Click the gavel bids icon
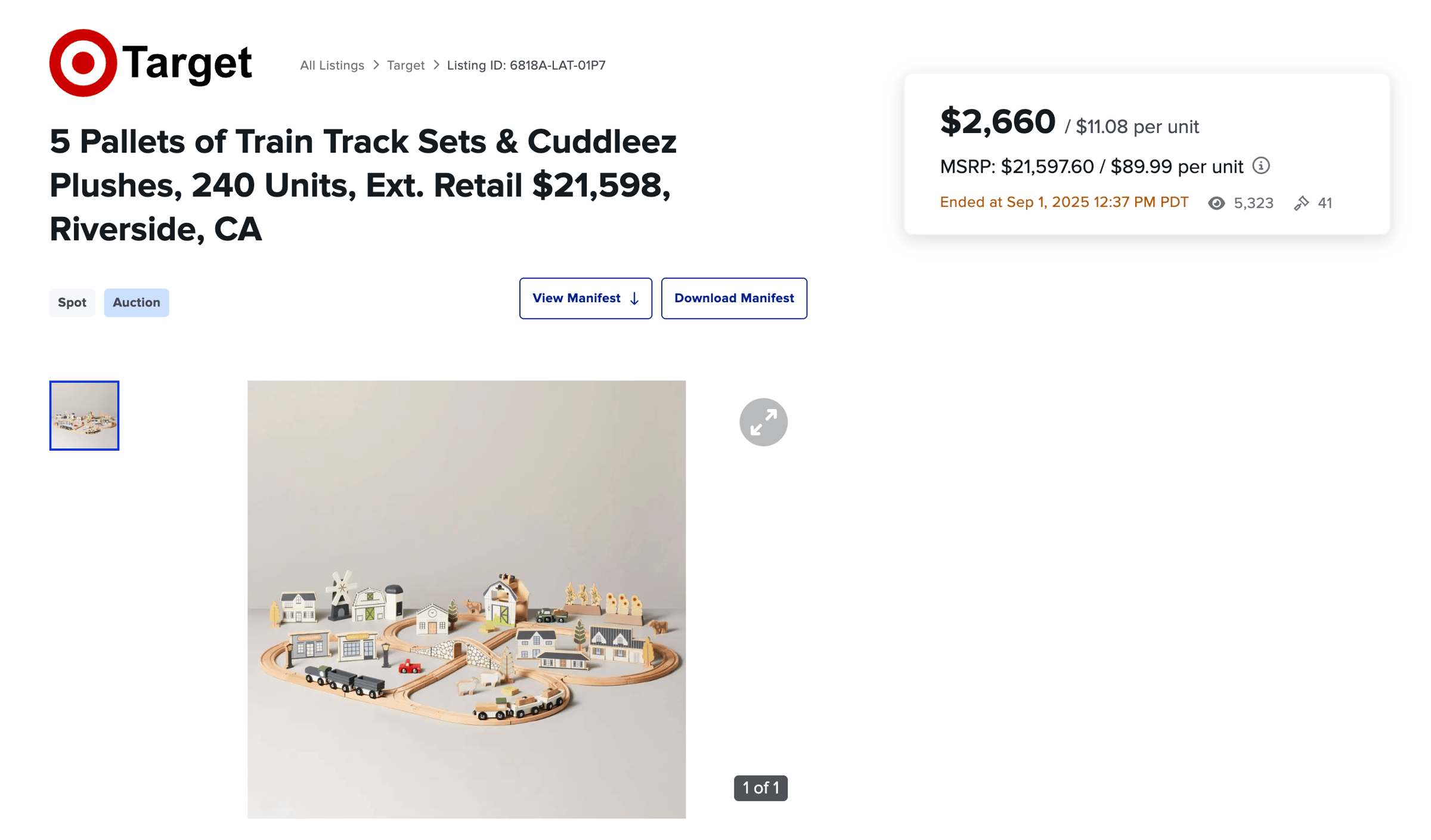The width and height of the screenshot is (1431, 840). pos(1302,203)
